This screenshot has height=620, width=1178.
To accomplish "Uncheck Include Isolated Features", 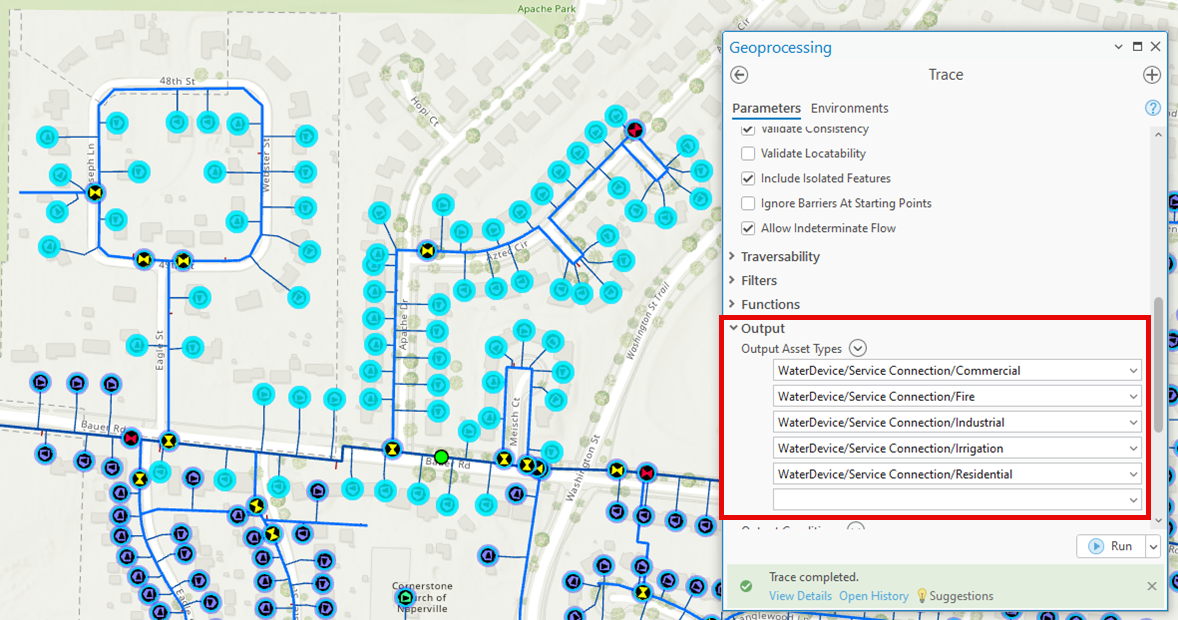I will coord(748,178).
